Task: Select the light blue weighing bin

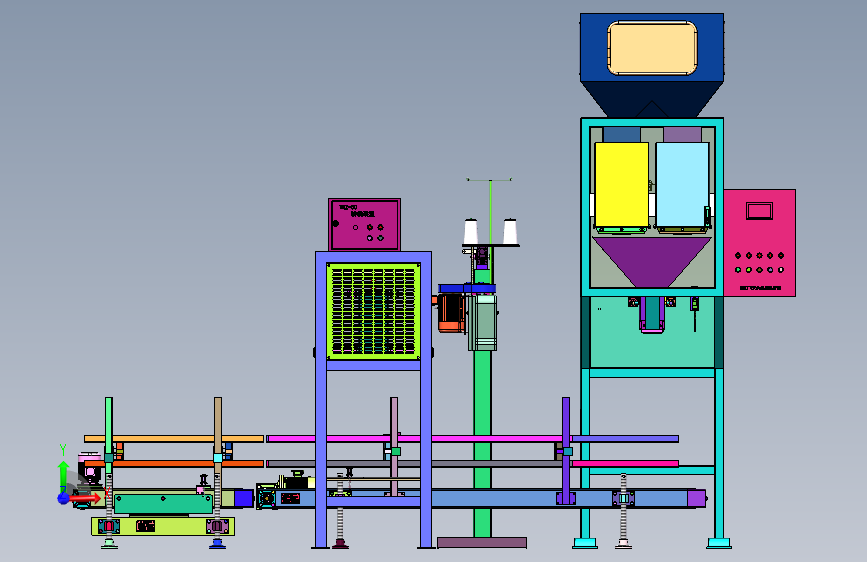Action: (682, 185)
